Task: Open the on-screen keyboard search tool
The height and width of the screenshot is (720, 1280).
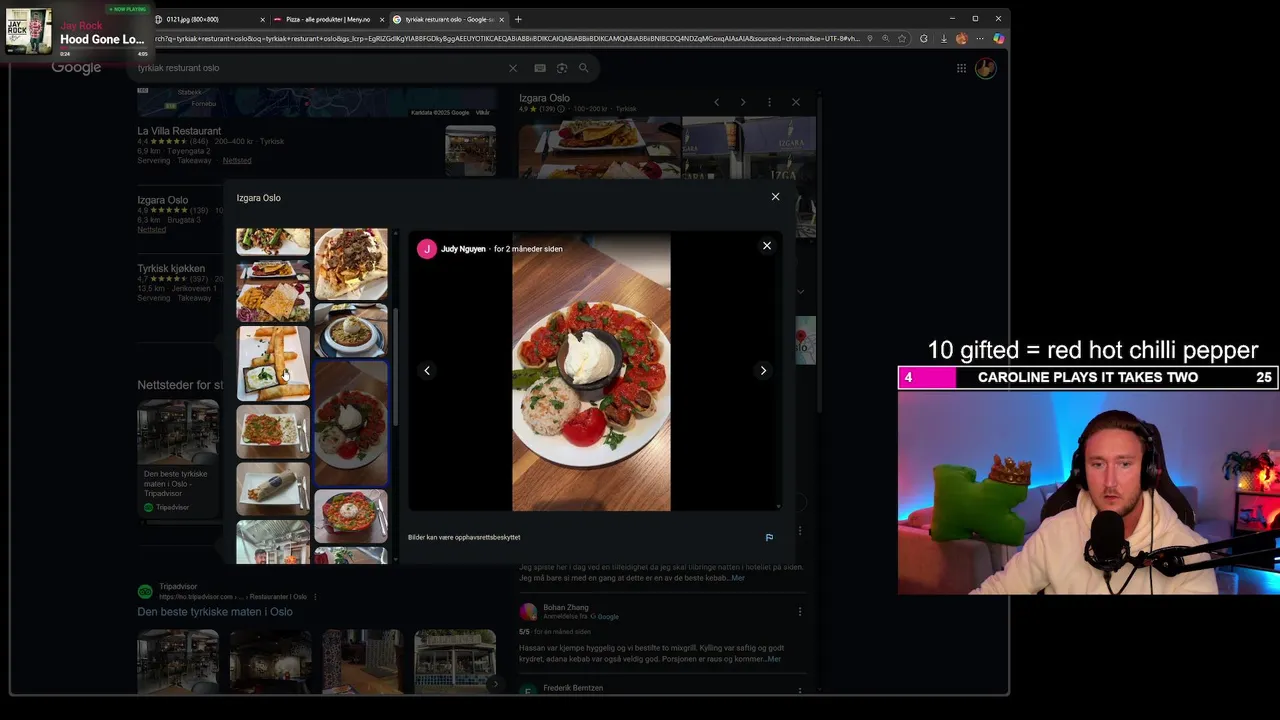Action: pos(540,68)
